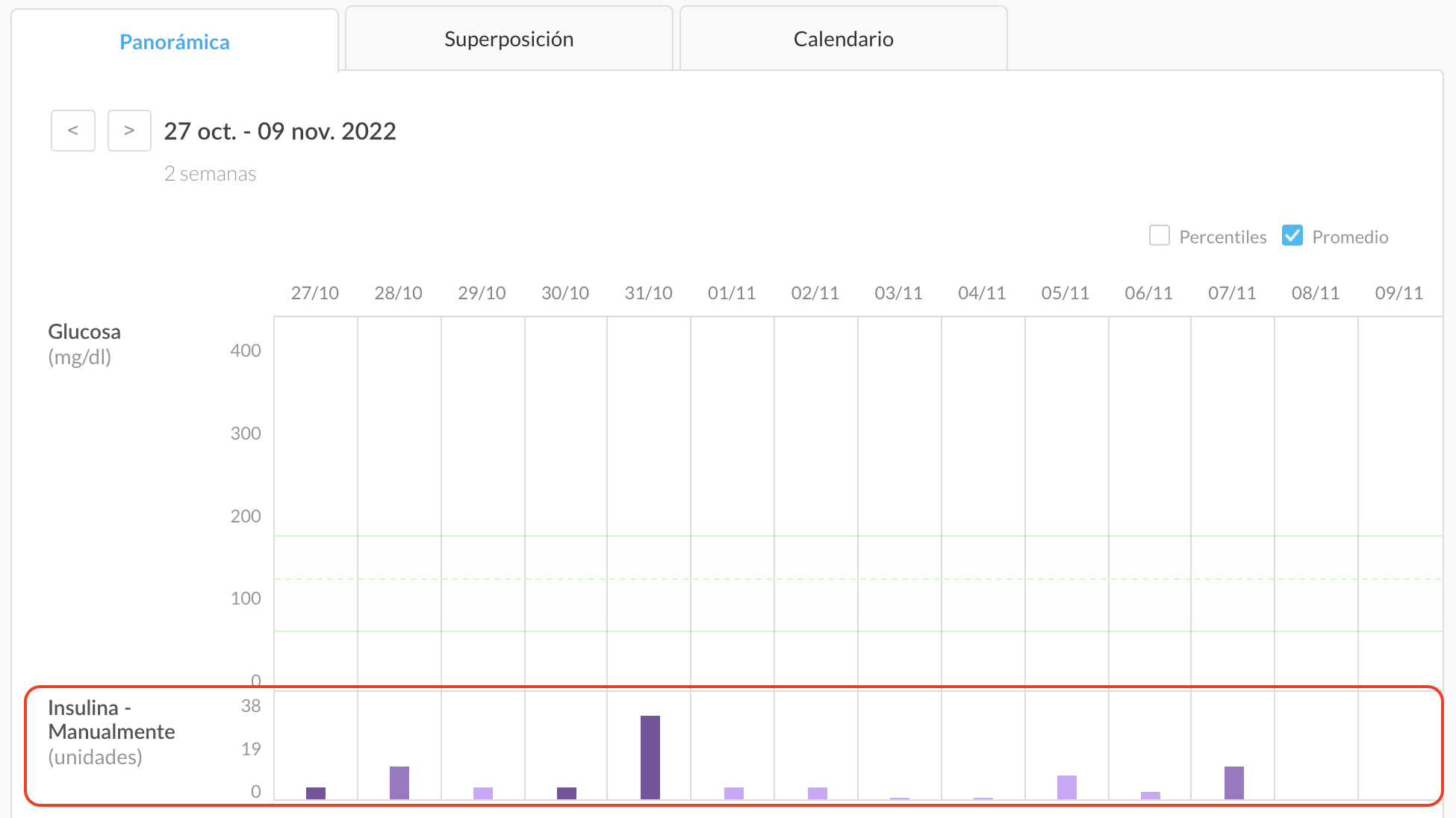
Task: Select the 30/10 date column header
Action: pyautogui.click(x=565, y=293)
